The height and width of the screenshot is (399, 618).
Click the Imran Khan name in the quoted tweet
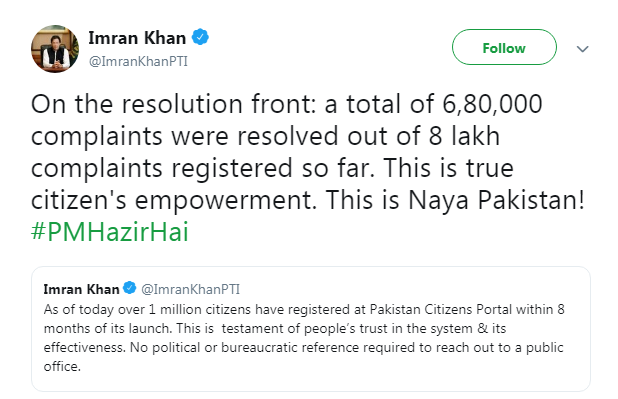[x=81, y=289]
